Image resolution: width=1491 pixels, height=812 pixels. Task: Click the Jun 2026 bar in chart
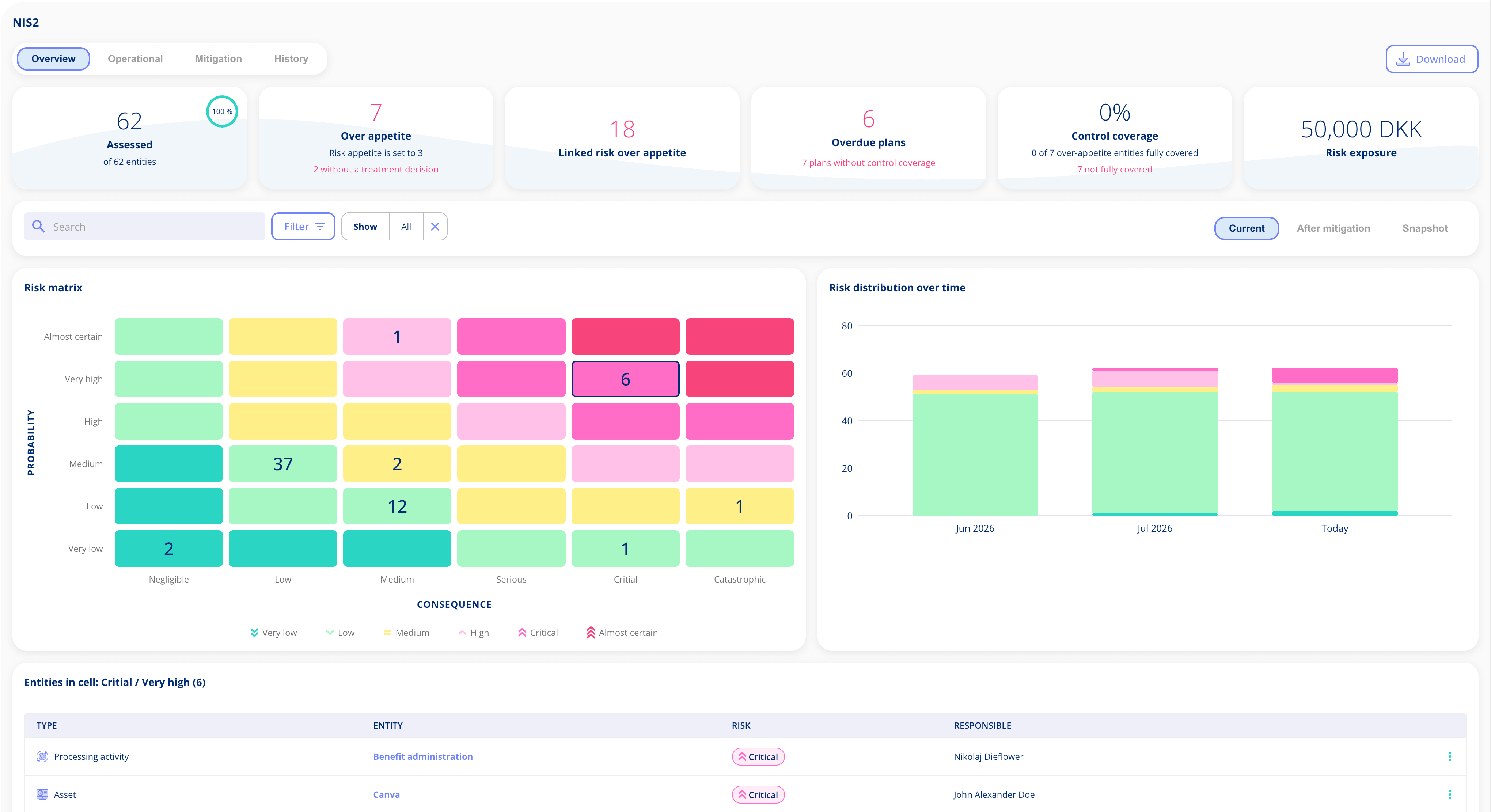point(975,445)
